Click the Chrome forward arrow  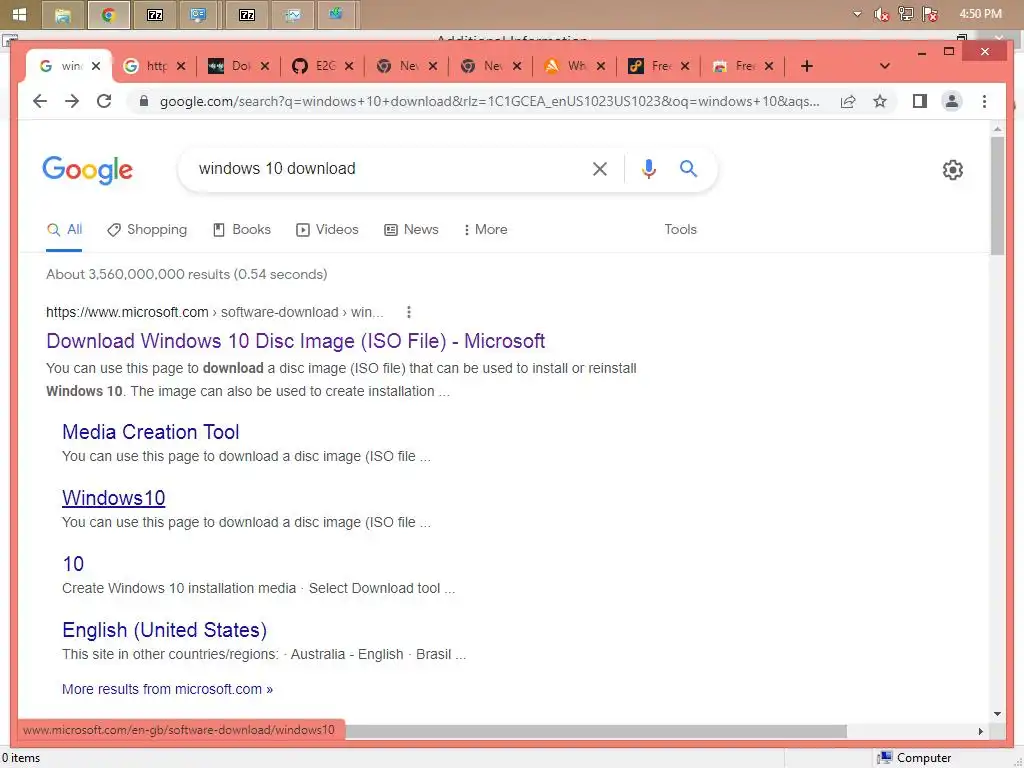pyautogui.click(x=72, y=101)
